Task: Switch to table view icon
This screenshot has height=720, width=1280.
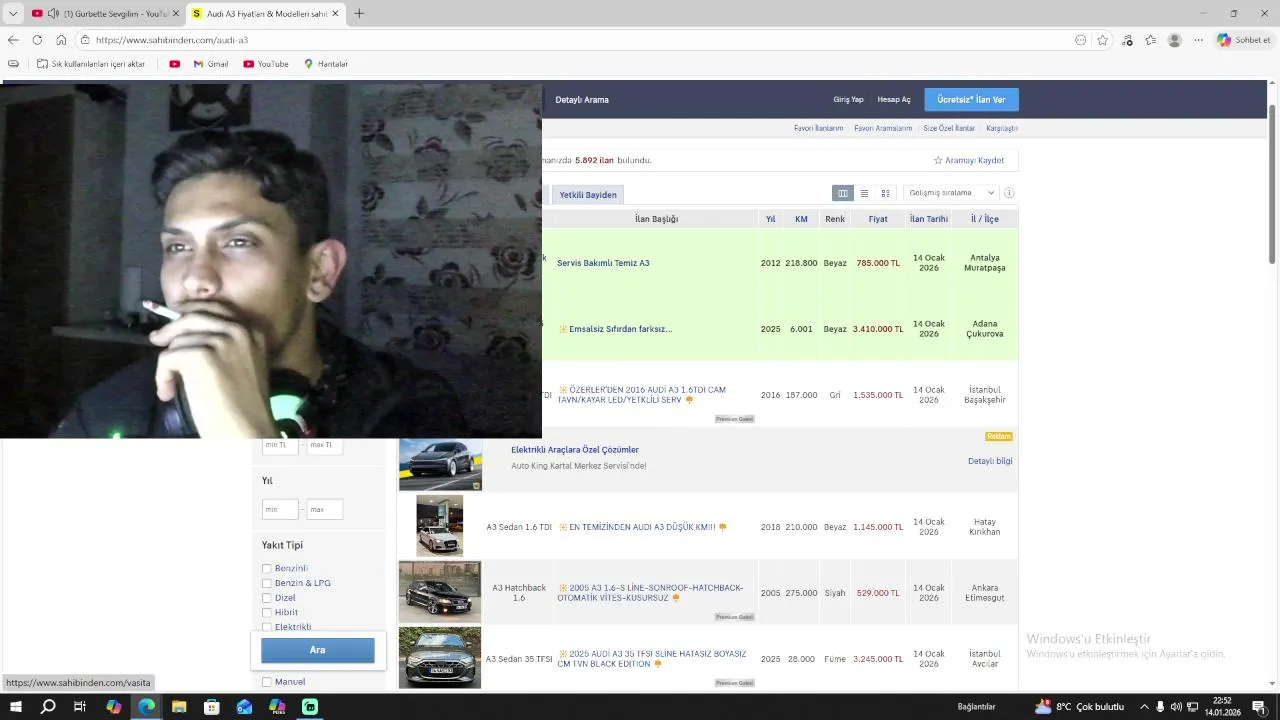Action: tap(843, 193)
